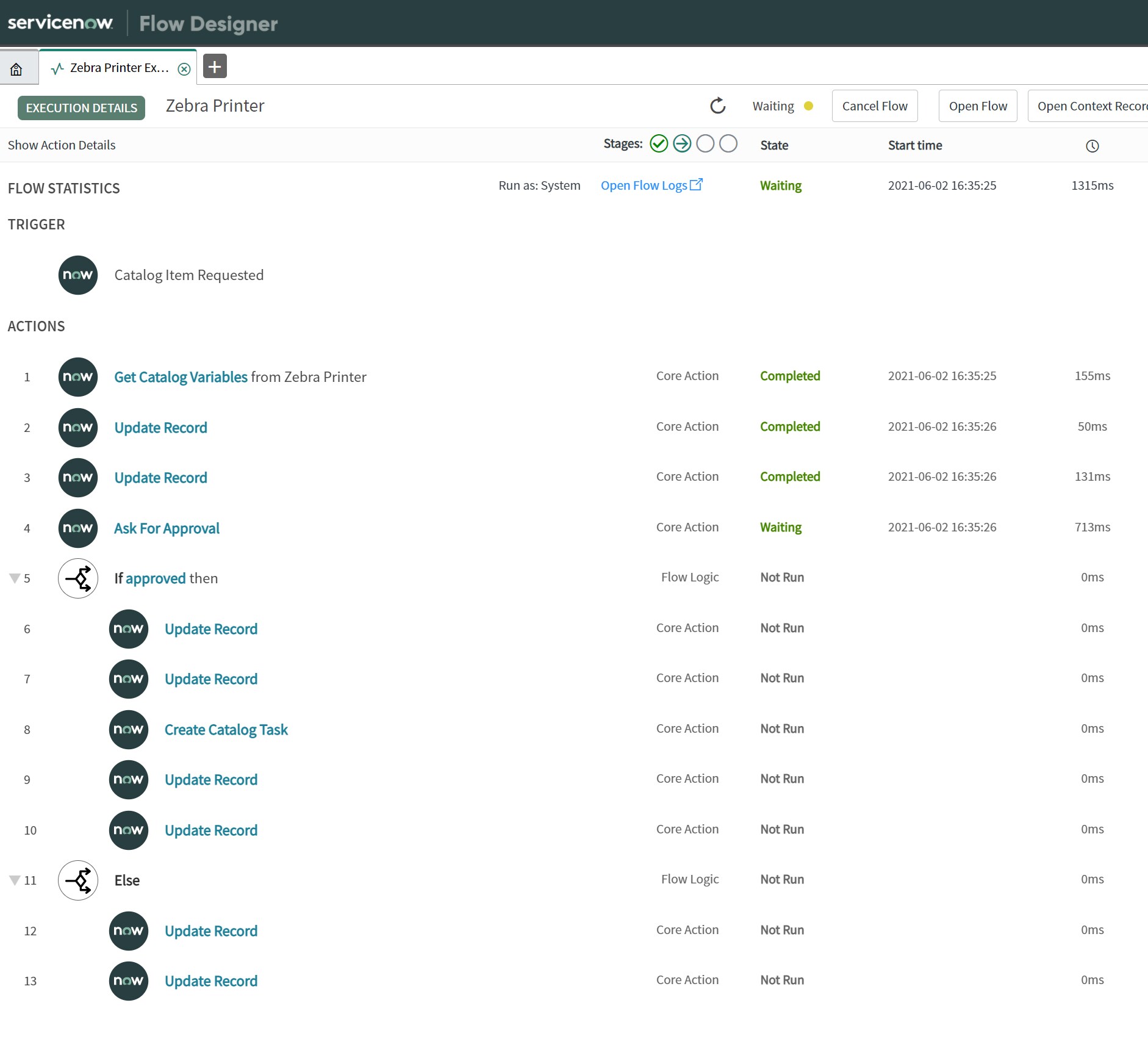Click the 1315ms total duration value
This screenshot has height=1050, width=1148.
(x=1092, y=185)
